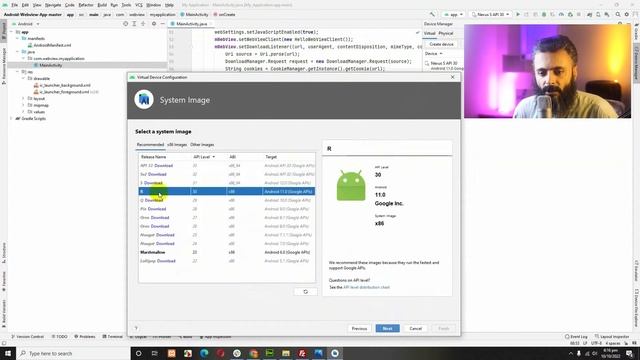
Task: Select the Recommended tab
Action: [150, 144]
